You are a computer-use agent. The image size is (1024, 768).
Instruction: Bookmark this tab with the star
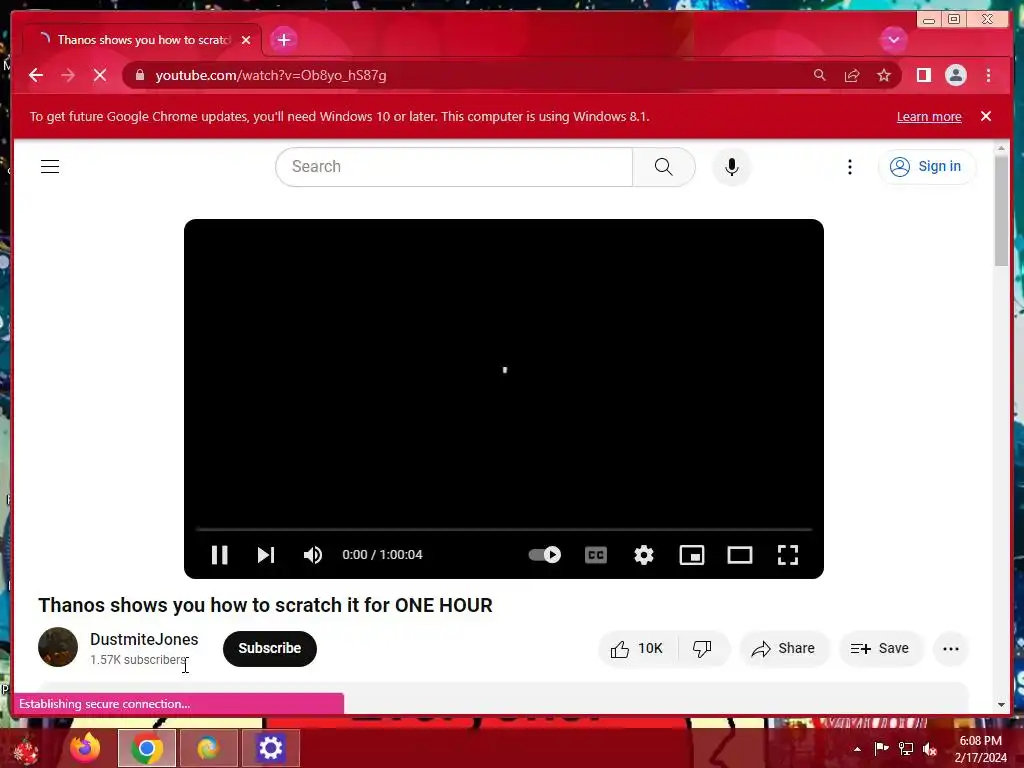click(x=884, y=75)
